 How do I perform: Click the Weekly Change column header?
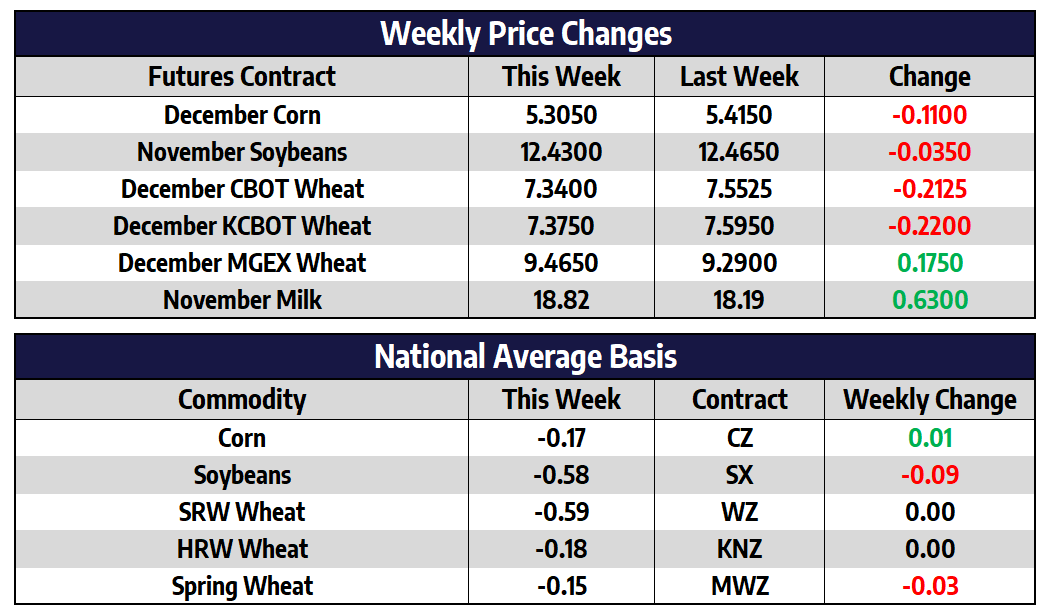click(929, 400)
